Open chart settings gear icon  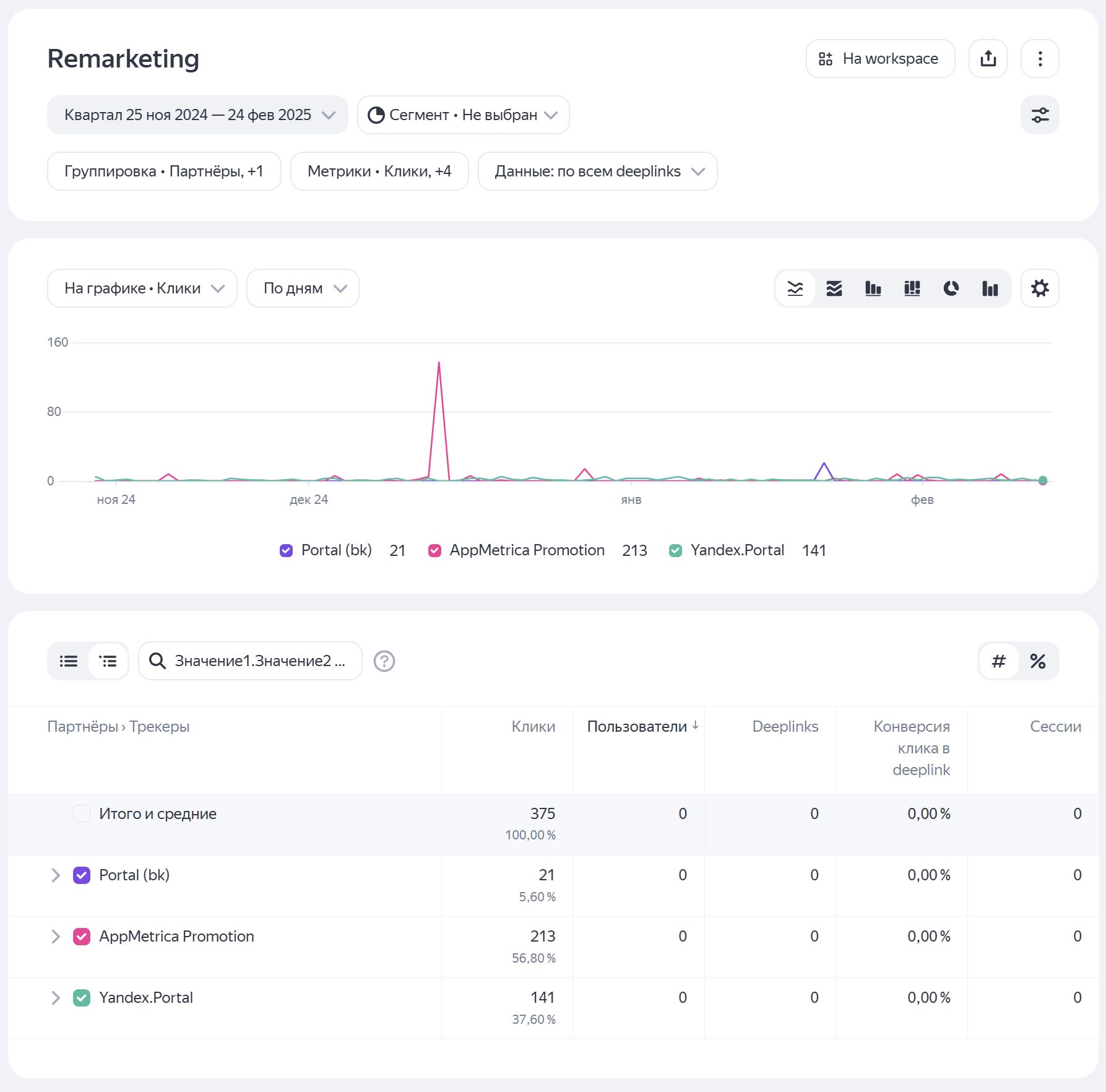tap(1040, 288)
